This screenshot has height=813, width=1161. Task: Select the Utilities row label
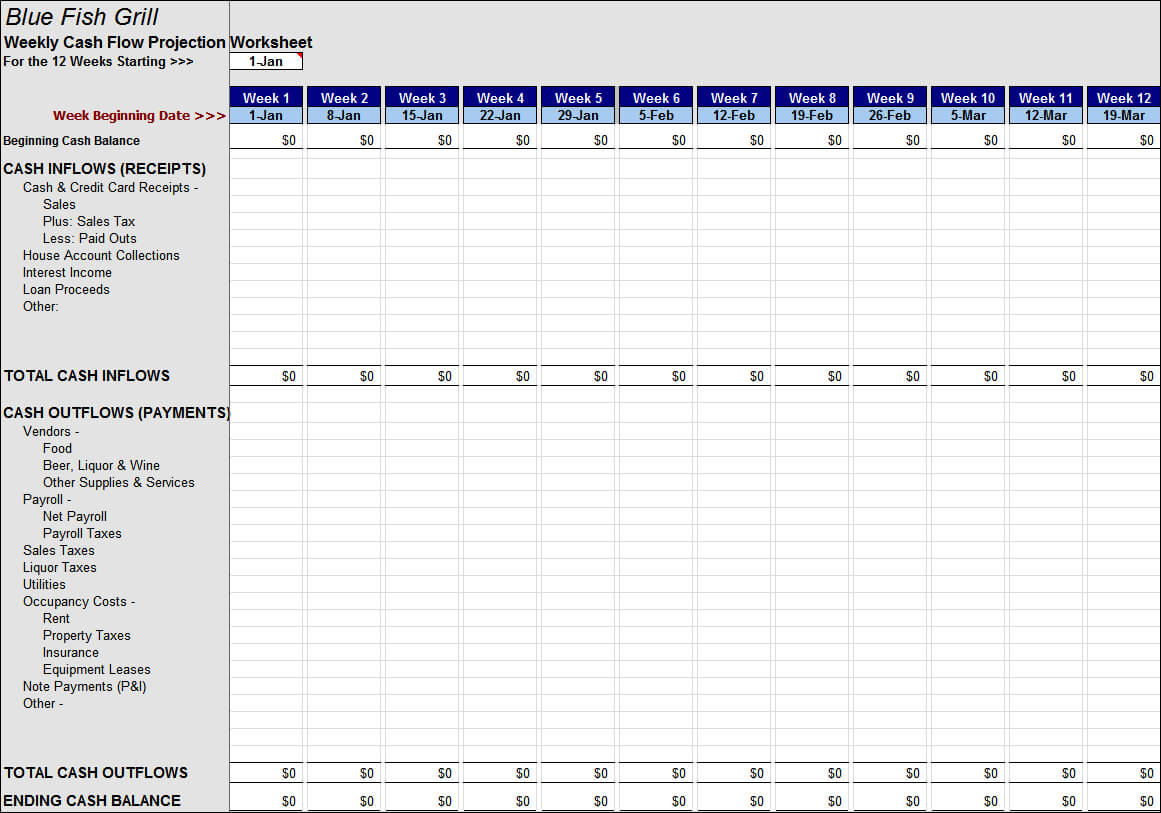click(x=44, y=584)
